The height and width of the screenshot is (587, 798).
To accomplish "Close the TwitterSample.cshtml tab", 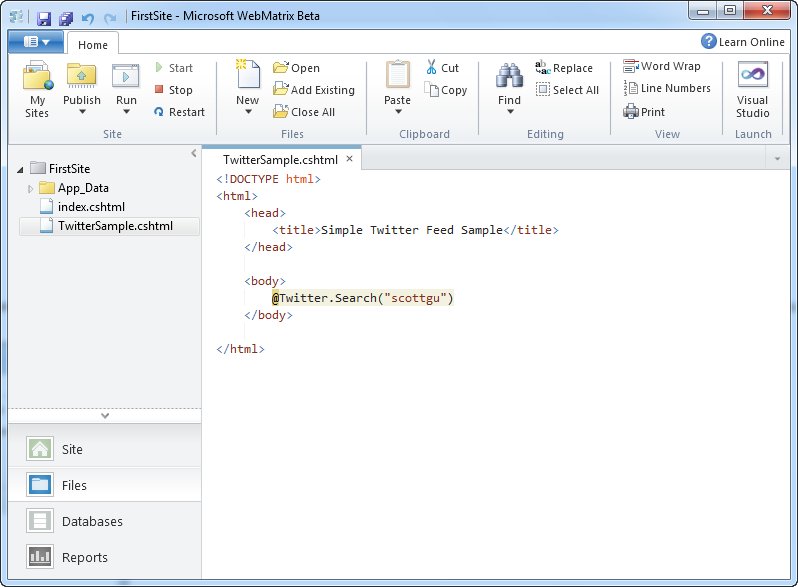I will click(350, 158).
